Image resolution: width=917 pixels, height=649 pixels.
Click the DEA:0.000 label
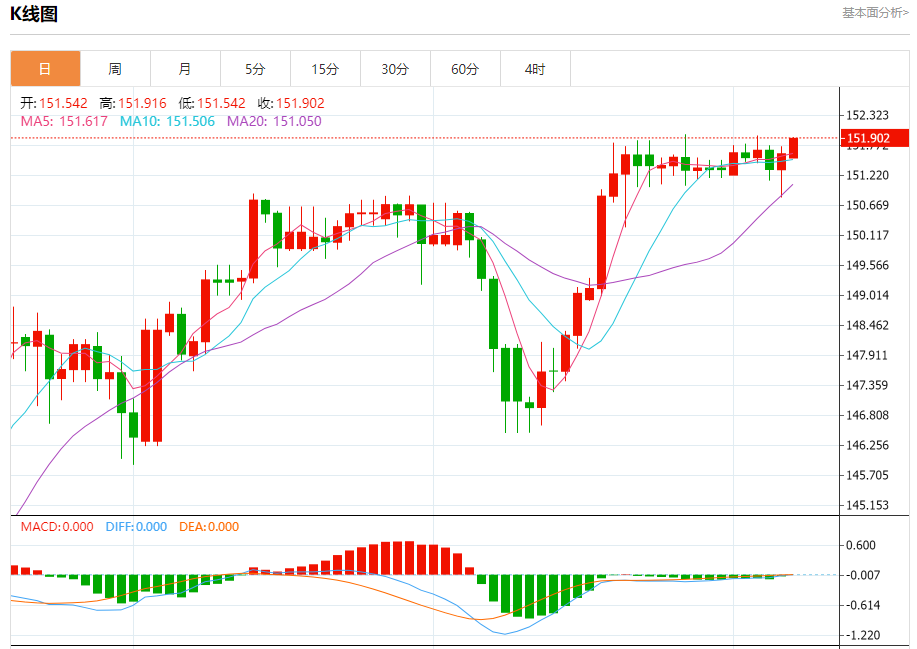click(209, 527)
